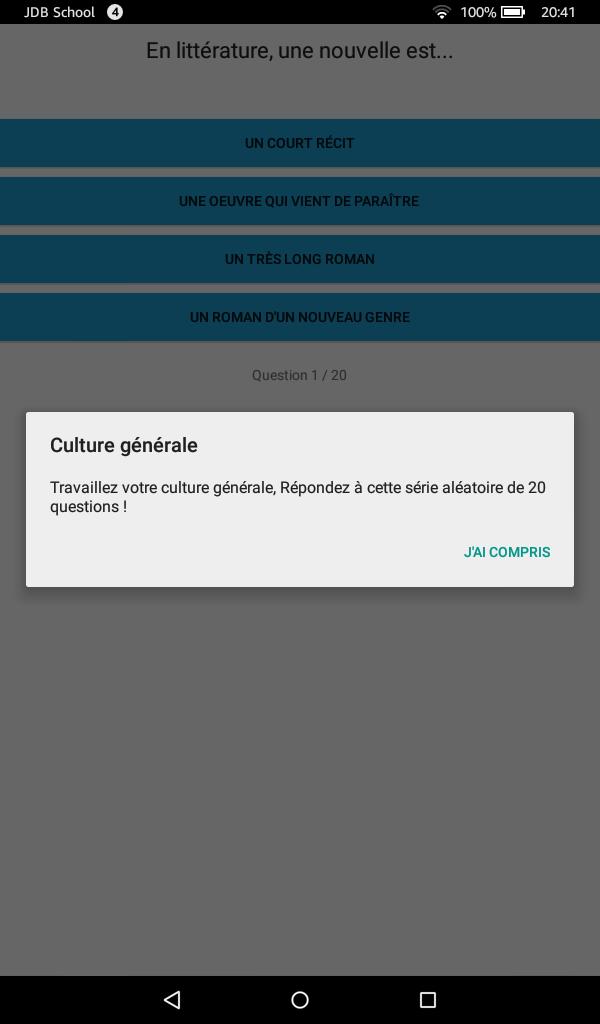Viewport: 600px width, 1024px height.
Task: Tap the Android back triangle icon
Action: point(172,1000)
